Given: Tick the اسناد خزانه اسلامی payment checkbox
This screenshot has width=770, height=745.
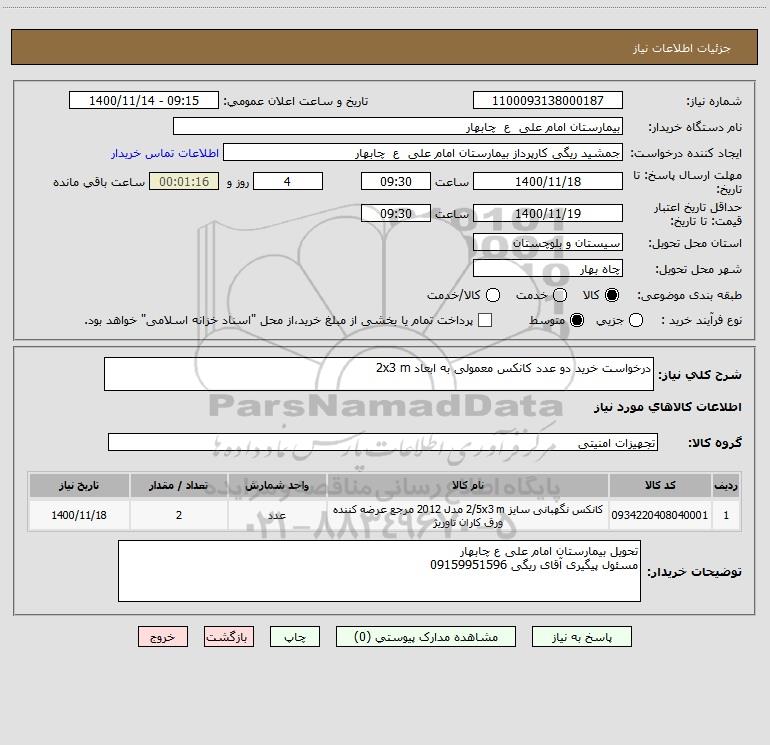Looking at the screenshot, I should click(x=485, y=320).
